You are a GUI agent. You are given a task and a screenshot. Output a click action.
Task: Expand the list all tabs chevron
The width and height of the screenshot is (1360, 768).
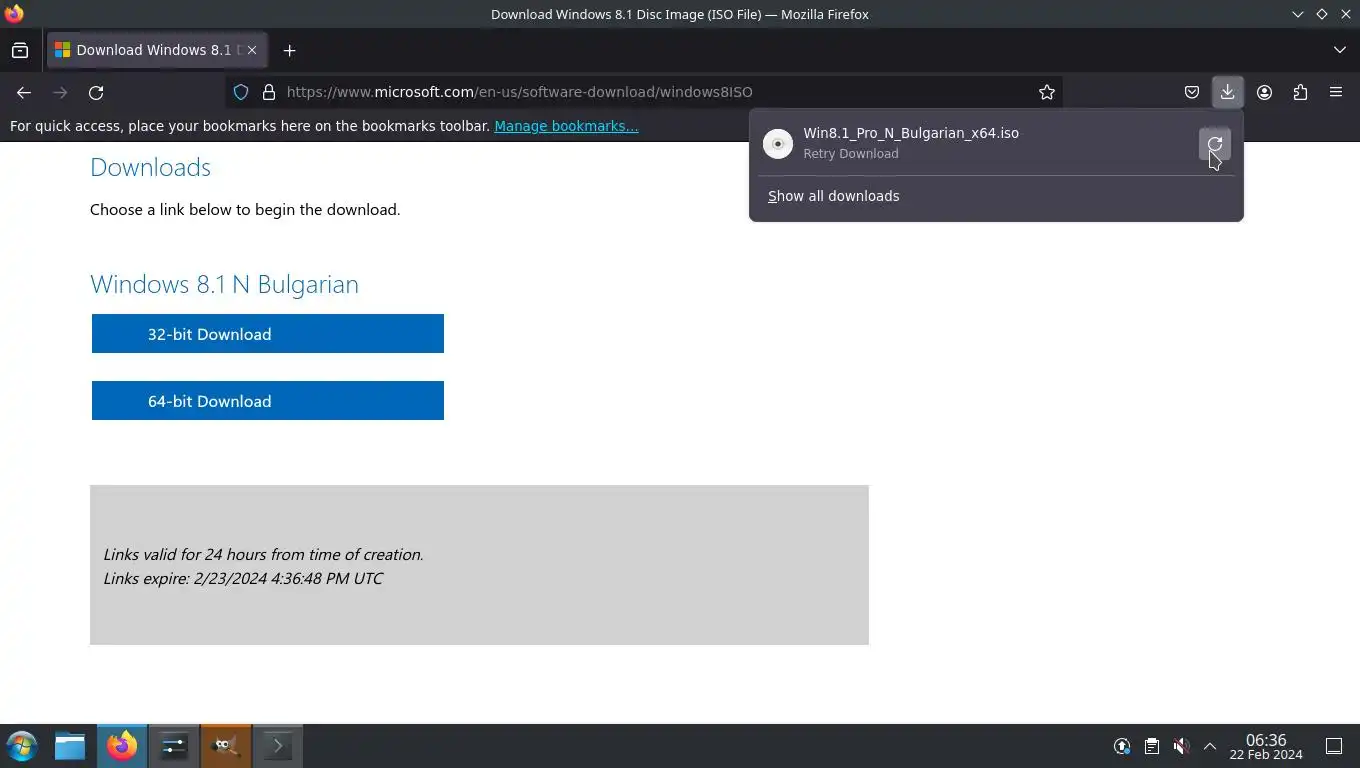[x=1340, y=50]
